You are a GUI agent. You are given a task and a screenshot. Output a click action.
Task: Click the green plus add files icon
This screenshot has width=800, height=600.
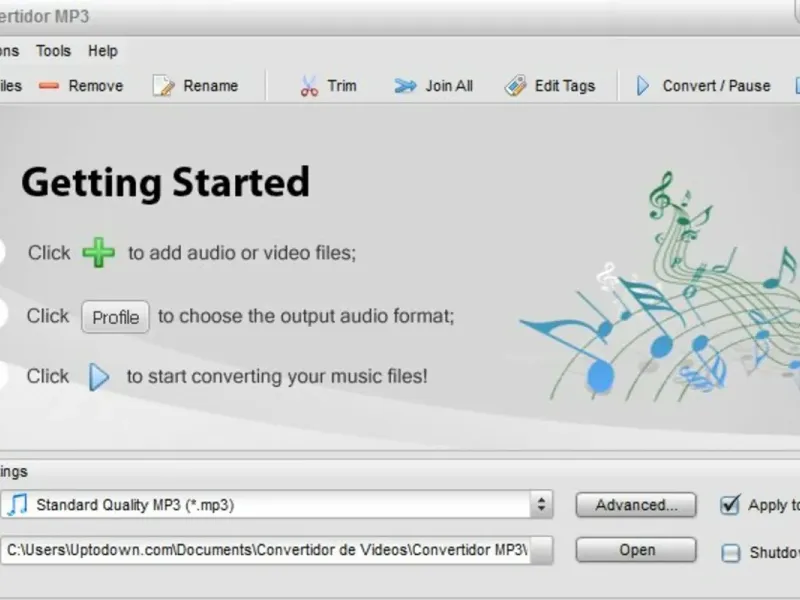pyautogui.click(x=98, y=253)
